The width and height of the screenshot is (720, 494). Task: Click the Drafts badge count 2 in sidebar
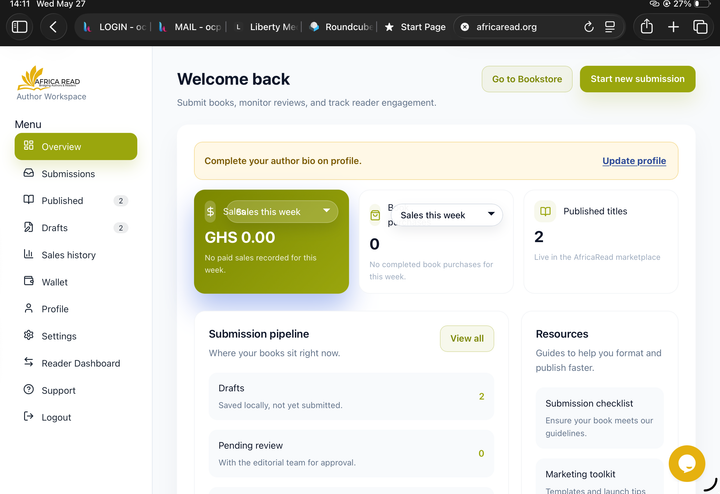(x=121, y=228)
